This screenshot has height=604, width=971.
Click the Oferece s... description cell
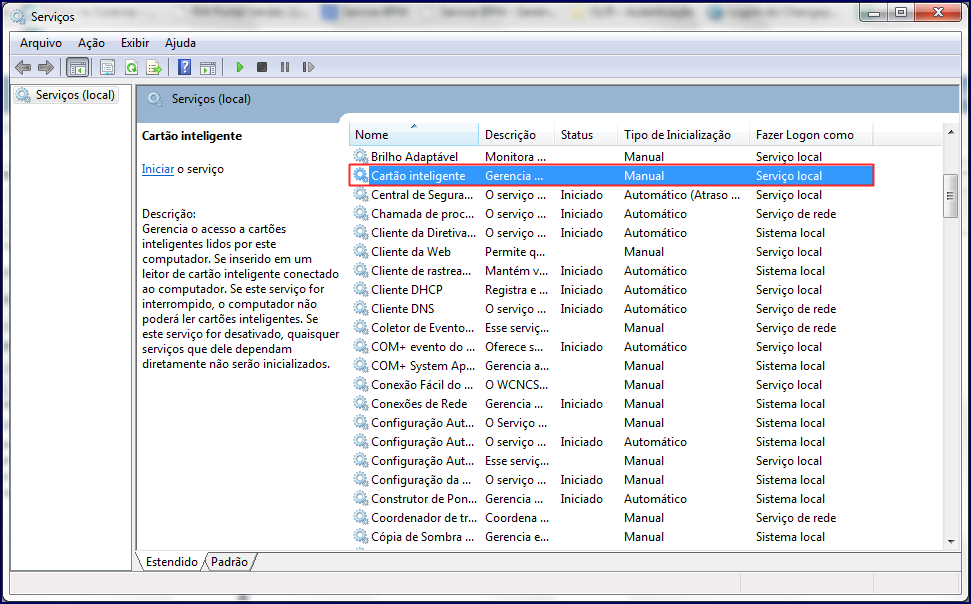coord(515,347)
